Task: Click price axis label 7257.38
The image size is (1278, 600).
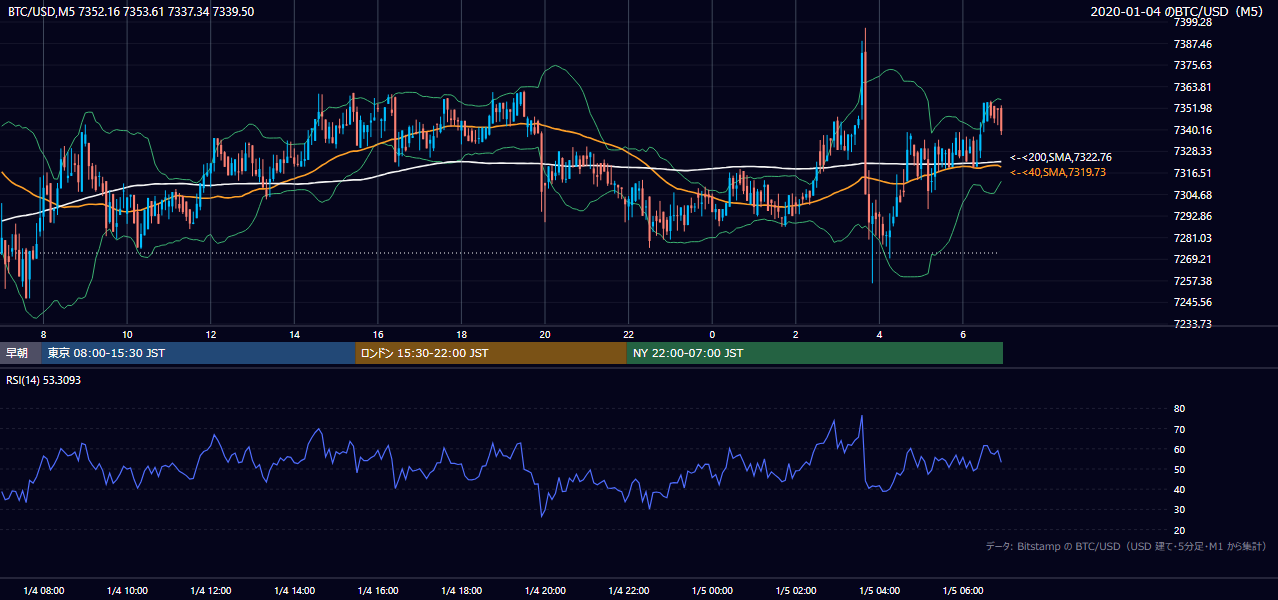Action: [1193, 281]
